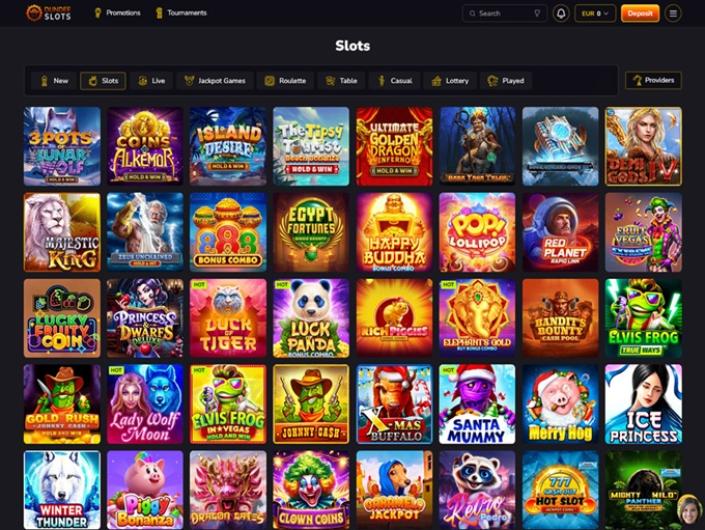Launch the Ice Princess slot game
705x530 pixels.
pyautogui.click(x=643, y=404)
